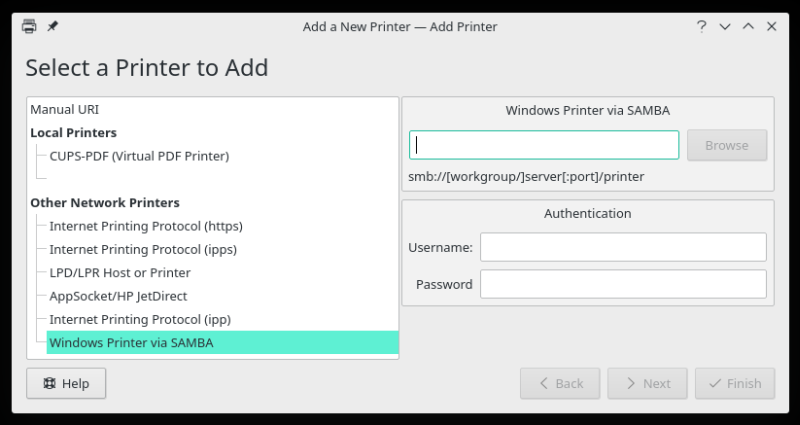Click the Finish button
This screenshot has width=800, height=425.
click(735, 383)
